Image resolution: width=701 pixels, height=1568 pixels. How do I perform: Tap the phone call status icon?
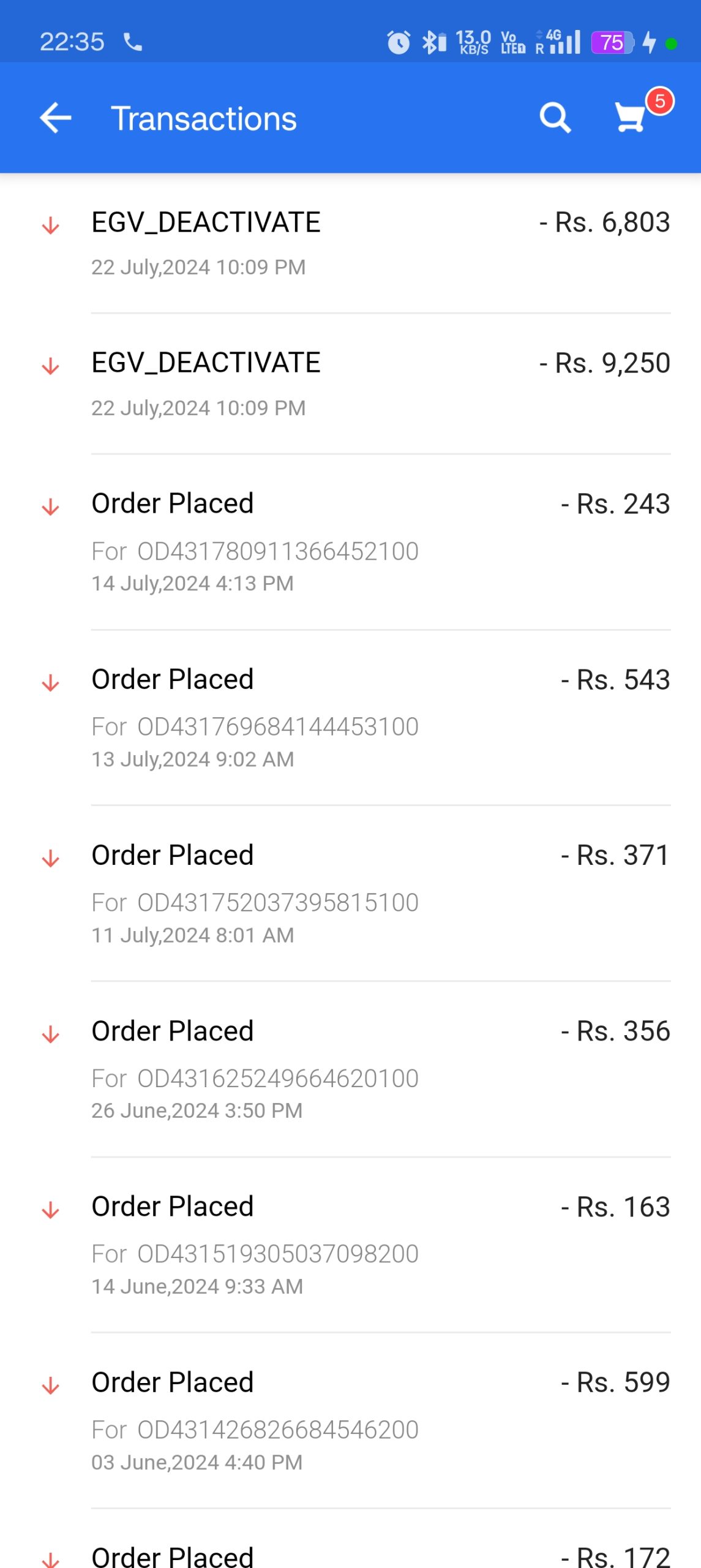pos(133,42)
